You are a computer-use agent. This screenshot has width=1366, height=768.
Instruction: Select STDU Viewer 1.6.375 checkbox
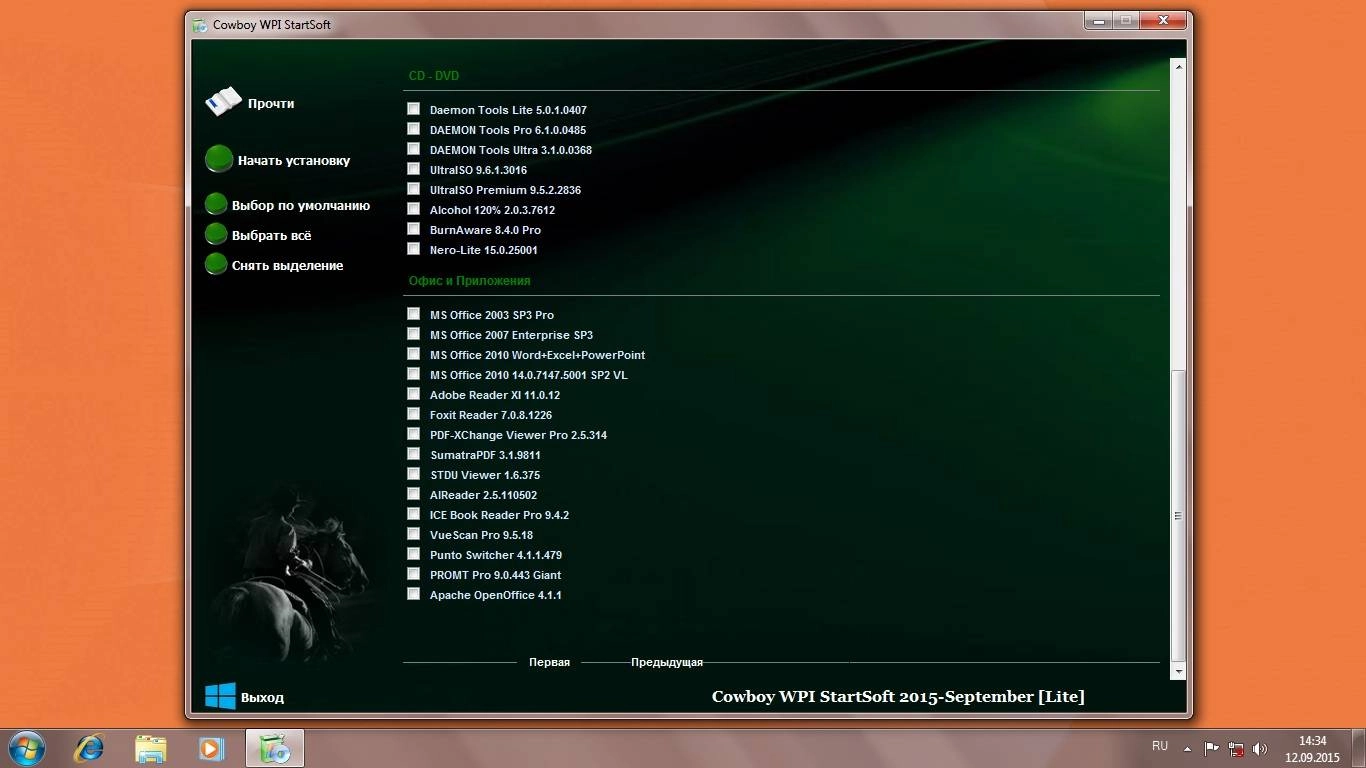(413, 474)
